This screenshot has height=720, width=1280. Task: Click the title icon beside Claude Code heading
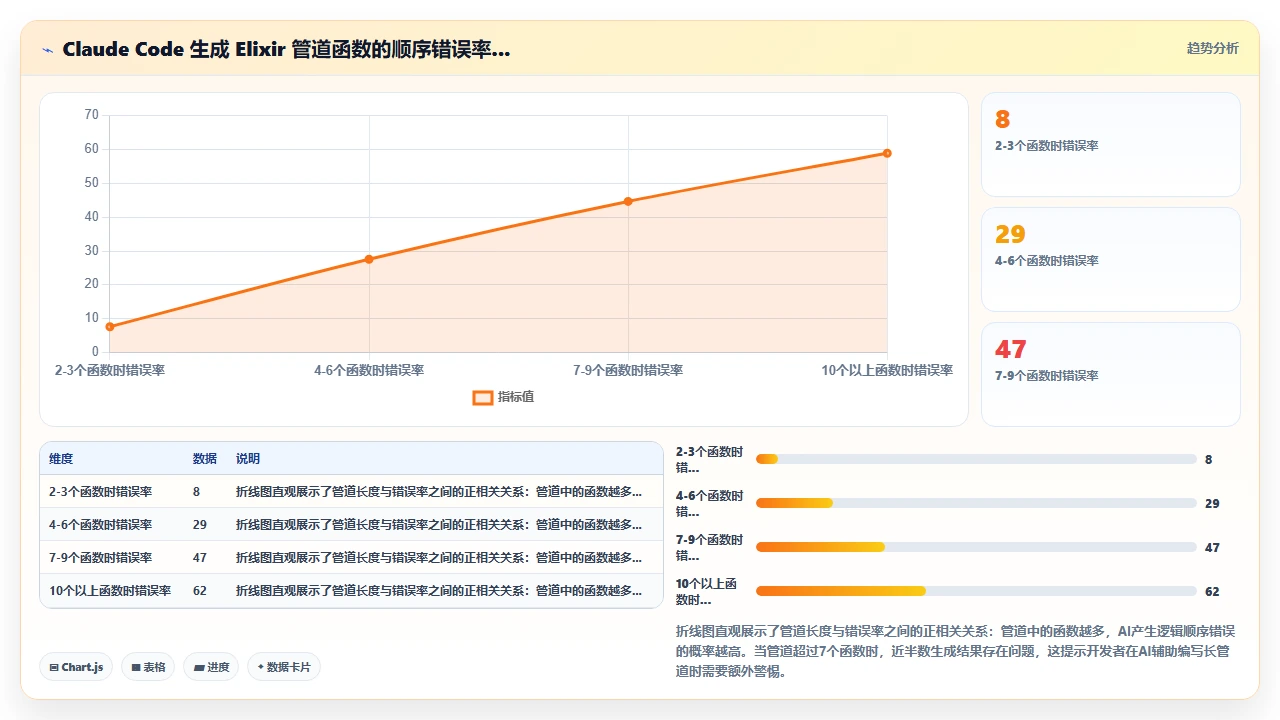[x=47, y=49]
